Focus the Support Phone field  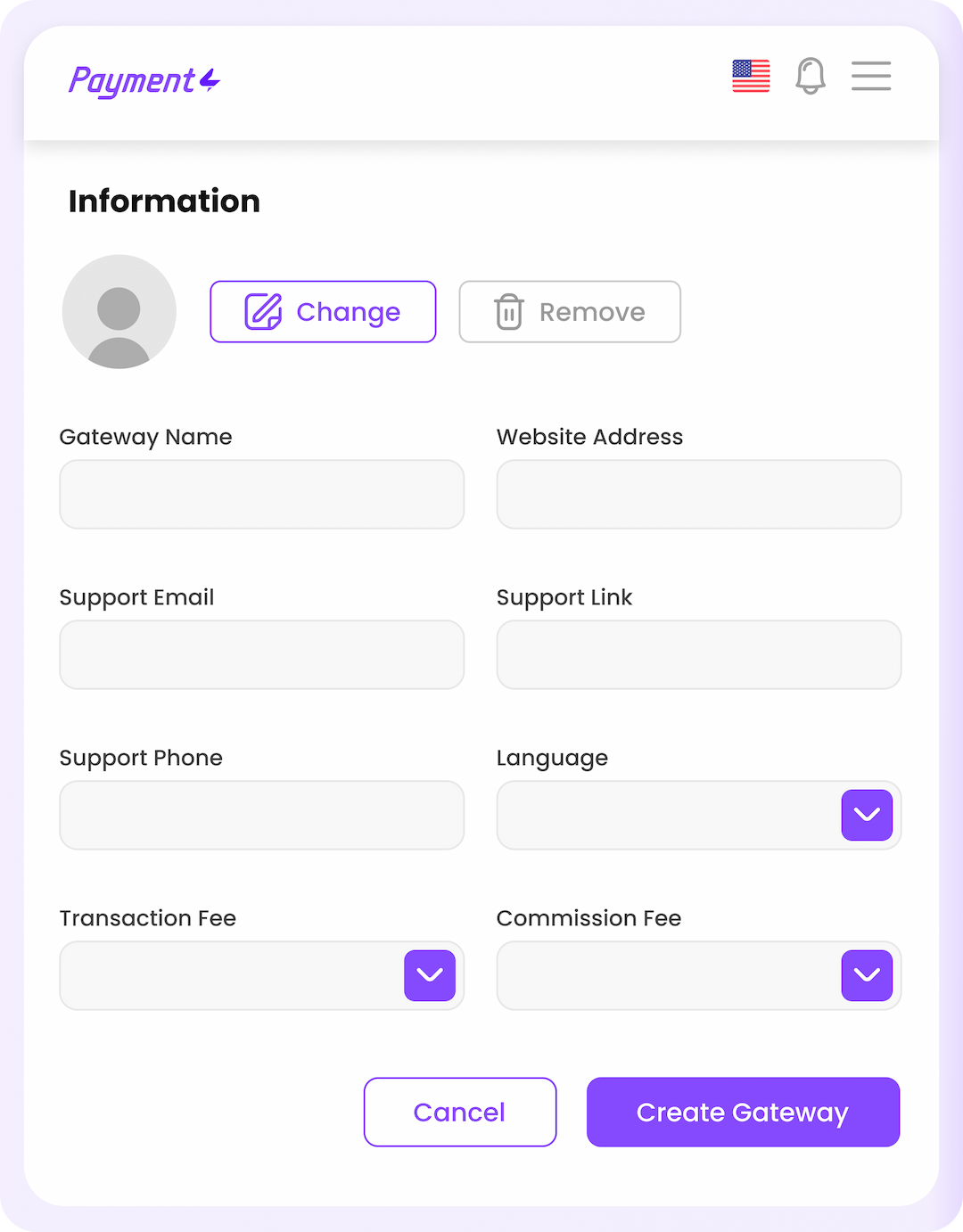[262, 815]
